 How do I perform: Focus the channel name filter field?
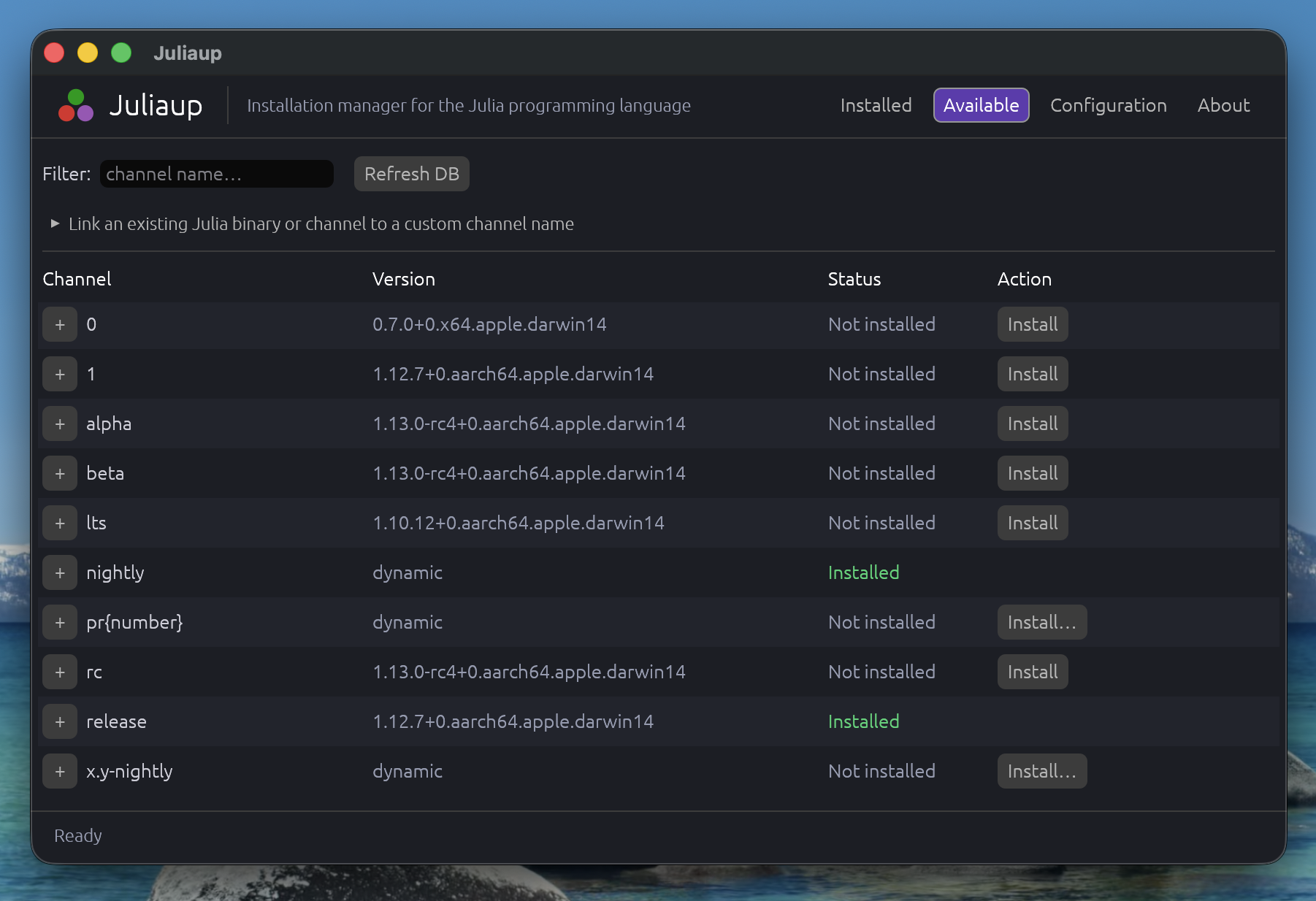217,174
